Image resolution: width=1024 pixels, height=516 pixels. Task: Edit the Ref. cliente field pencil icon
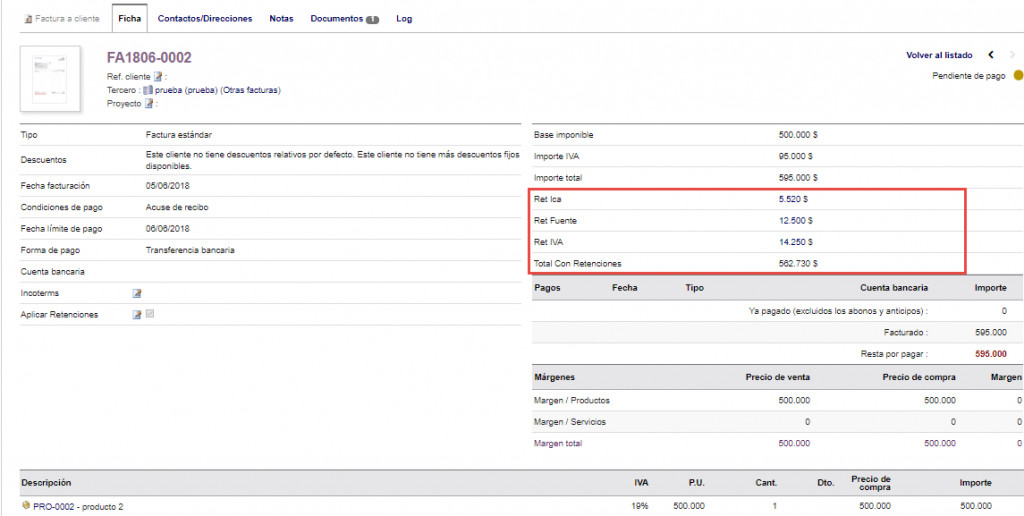click(x=157, y=77)
